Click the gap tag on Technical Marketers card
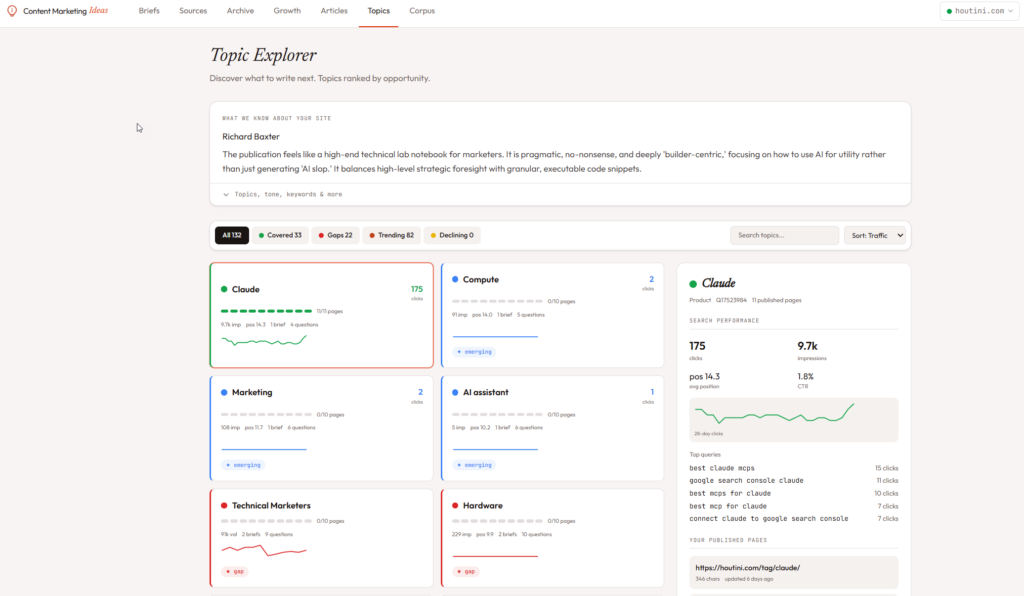 click(x=237, y=572)
